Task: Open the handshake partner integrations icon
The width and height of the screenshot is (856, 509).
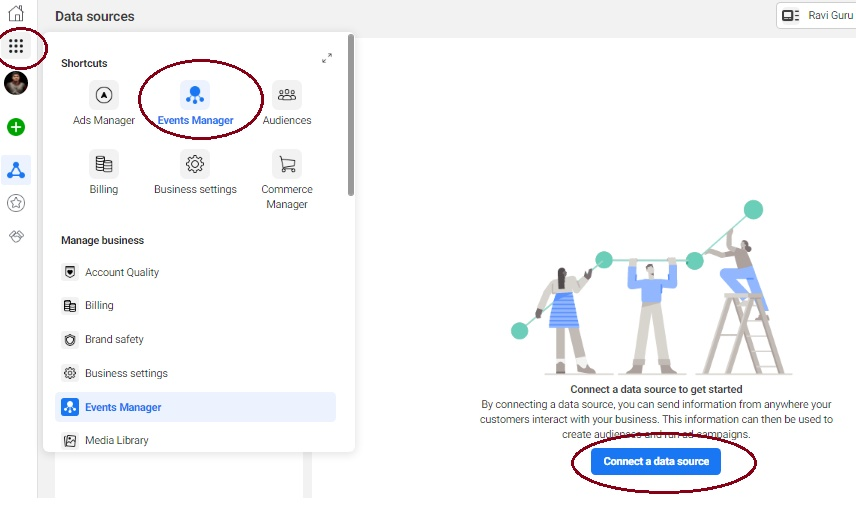Action: coord(16,236)
